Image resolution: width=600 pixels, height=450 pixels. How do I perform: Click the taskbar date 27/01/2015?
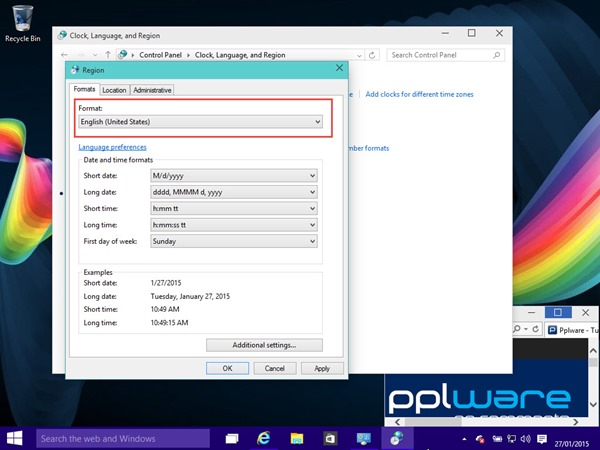point(572,444)
